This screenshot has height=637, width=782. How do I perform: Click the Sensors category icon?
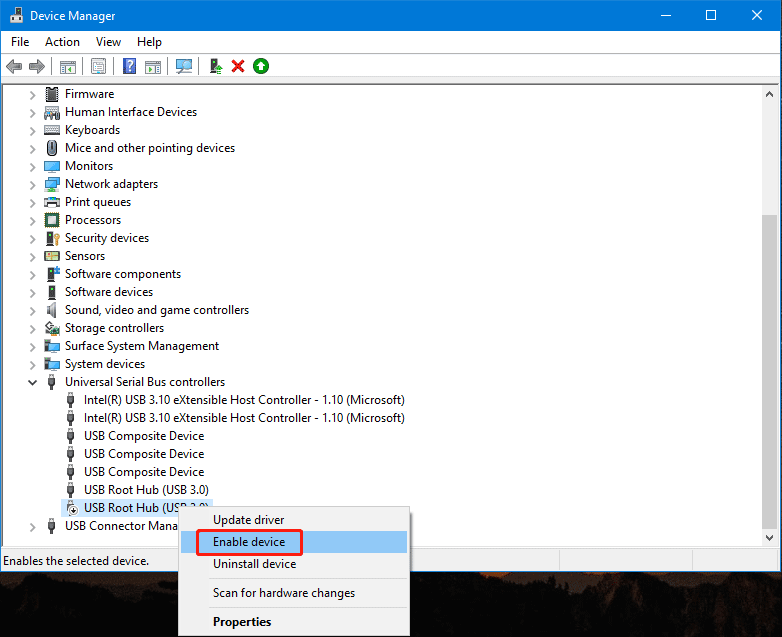click(52, 256)
